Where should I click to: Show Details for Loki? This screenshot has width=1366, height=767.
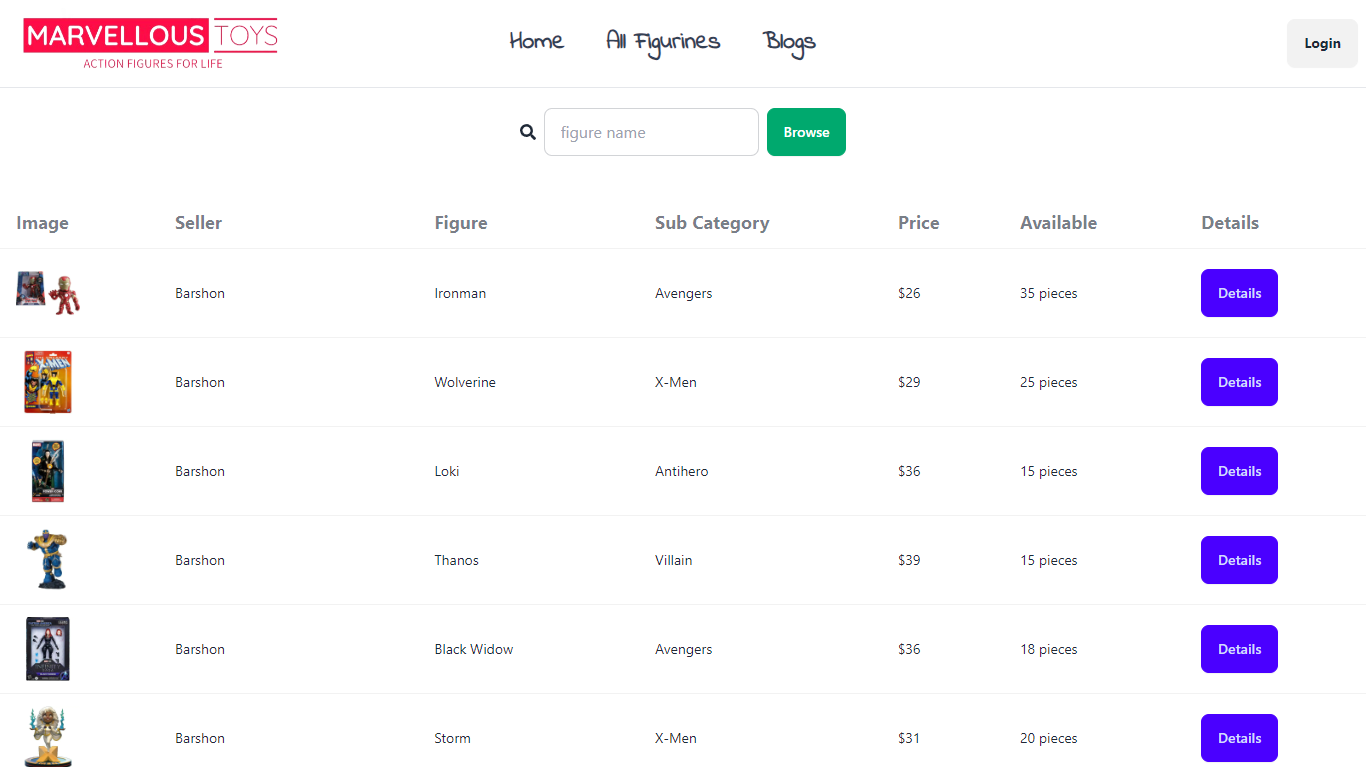(1239, 471)
